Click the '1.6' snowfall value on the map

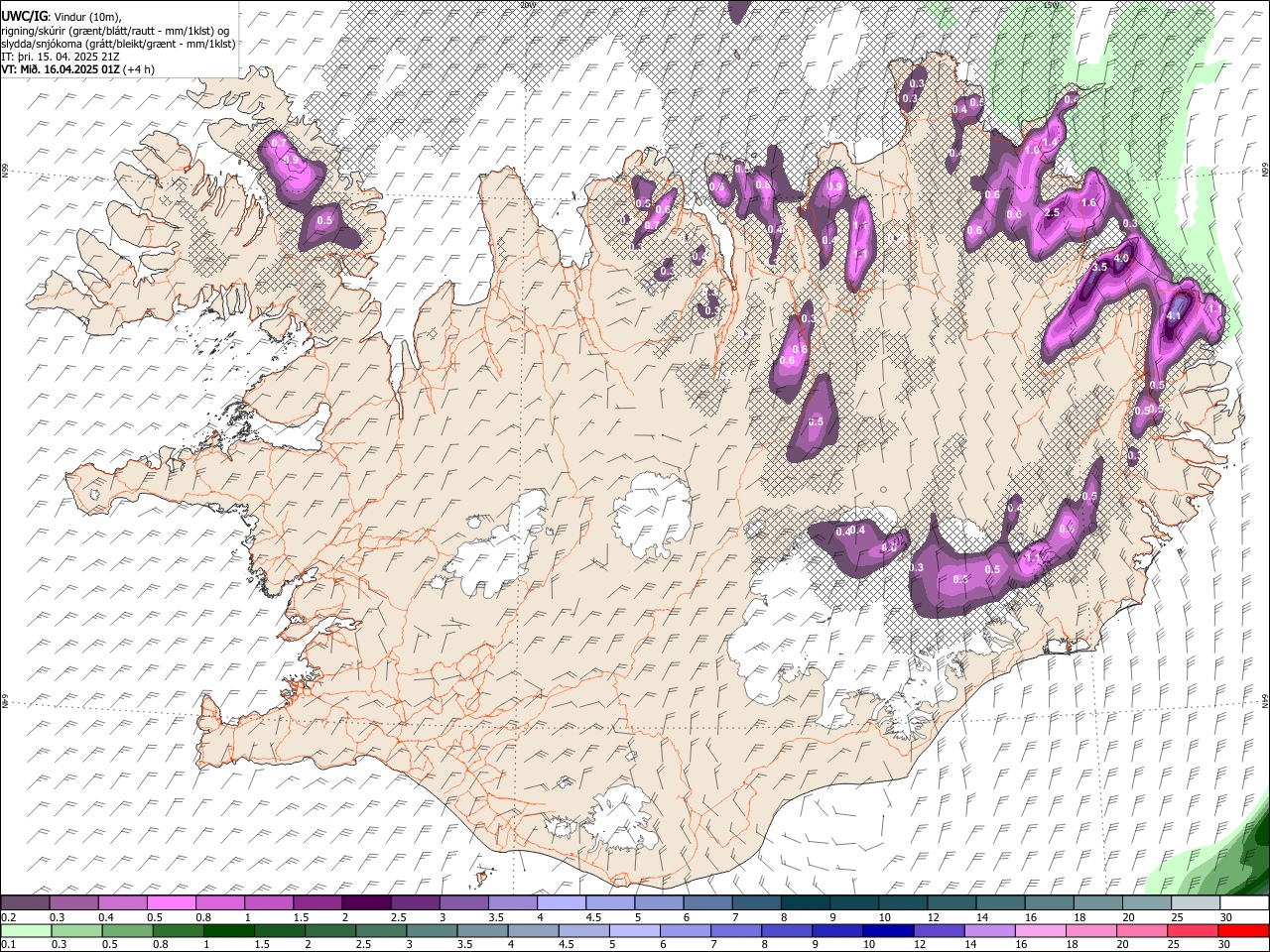tap(1087, 203)
